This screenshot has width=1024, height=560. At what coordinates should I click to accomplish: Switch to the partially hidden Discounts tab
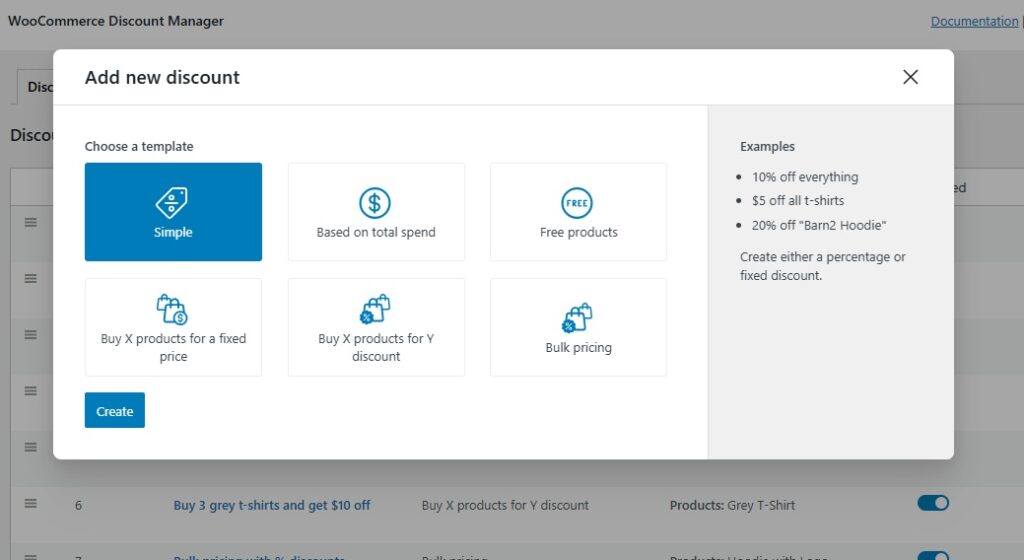(38, 87)
